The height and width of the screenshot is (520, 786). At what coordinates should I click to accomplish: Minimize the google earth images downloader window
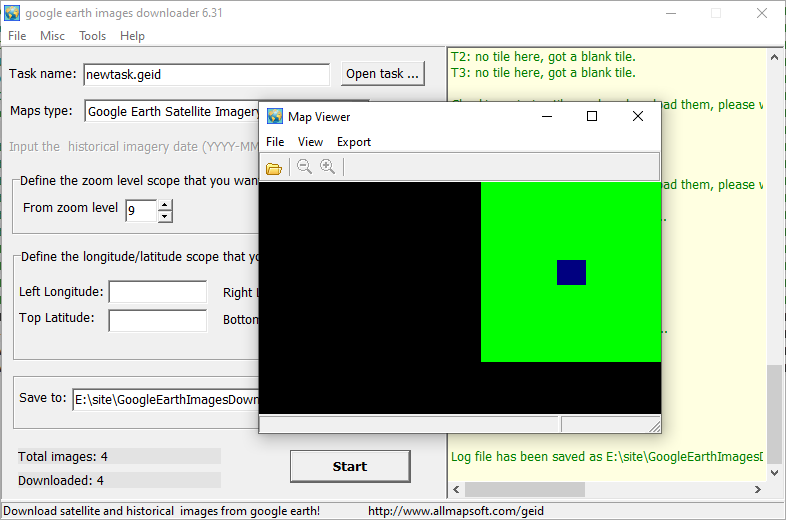click(671, 13)
